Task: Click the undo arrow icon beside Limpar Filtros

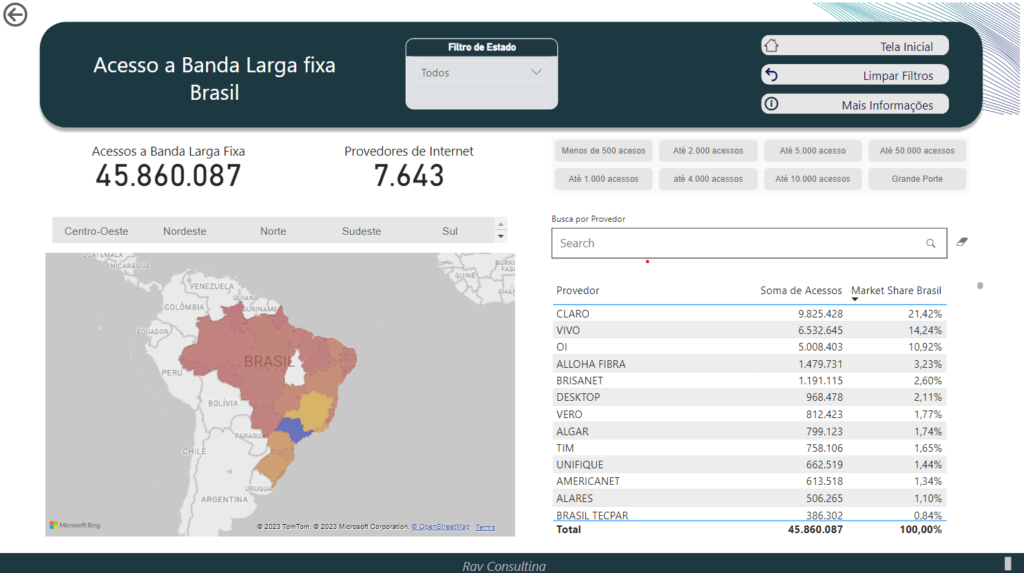Action: [x=771, y=75]
